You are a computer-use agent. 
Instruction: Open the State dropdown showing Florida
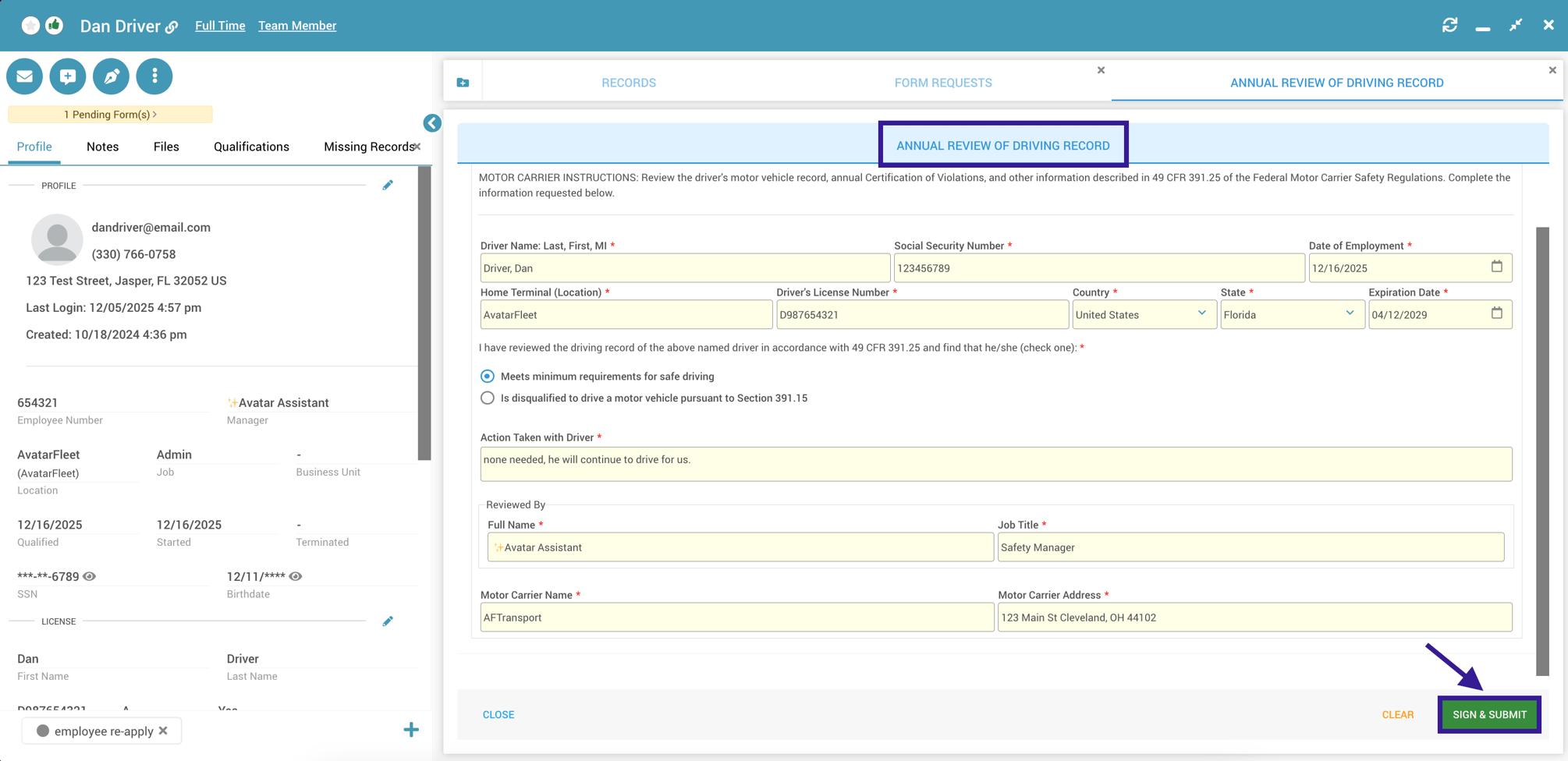pyautogui.click(x=1293, y=314)
